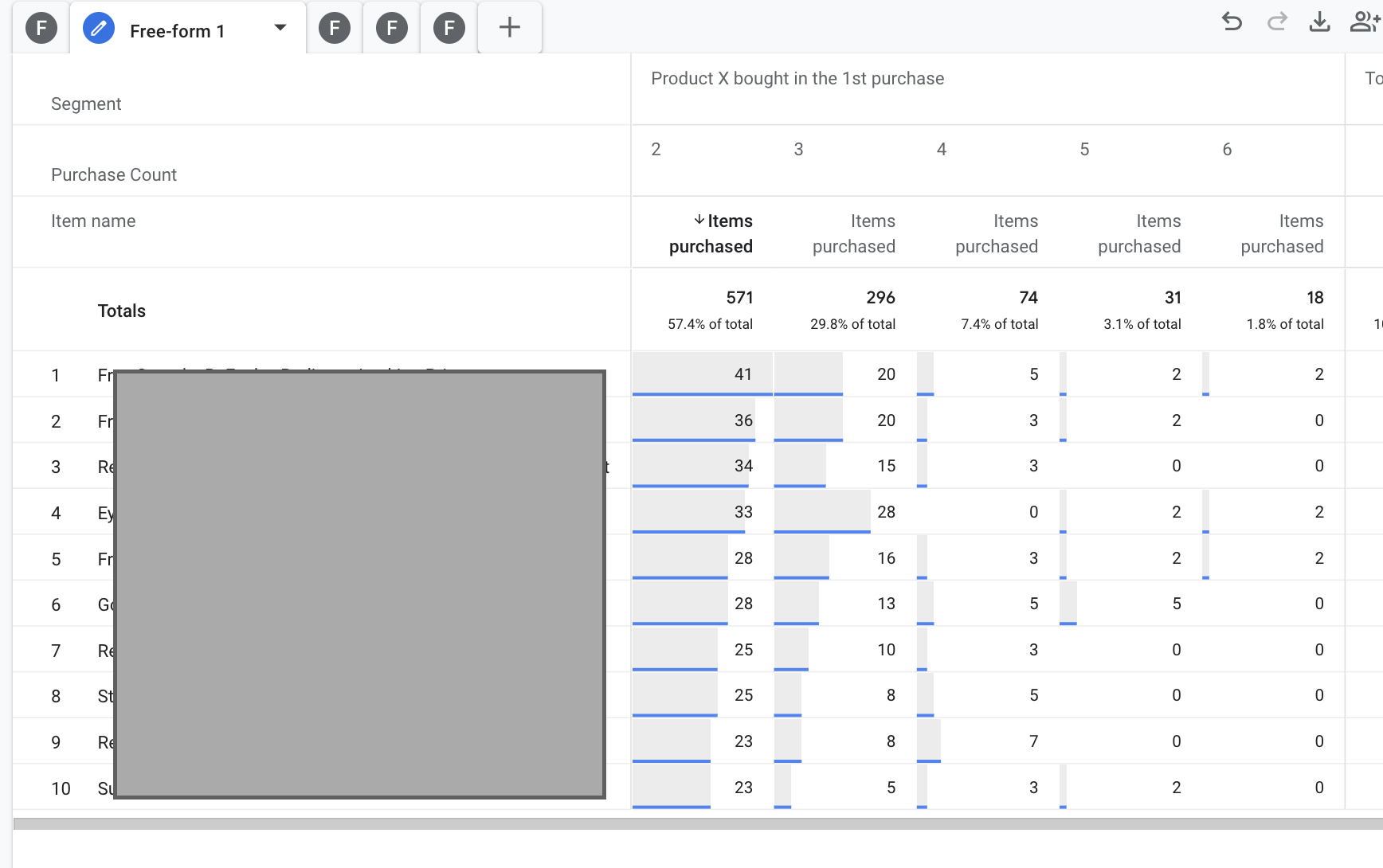
Task: Sort by Items purchased under column 6
Action: coord(1281,233)
